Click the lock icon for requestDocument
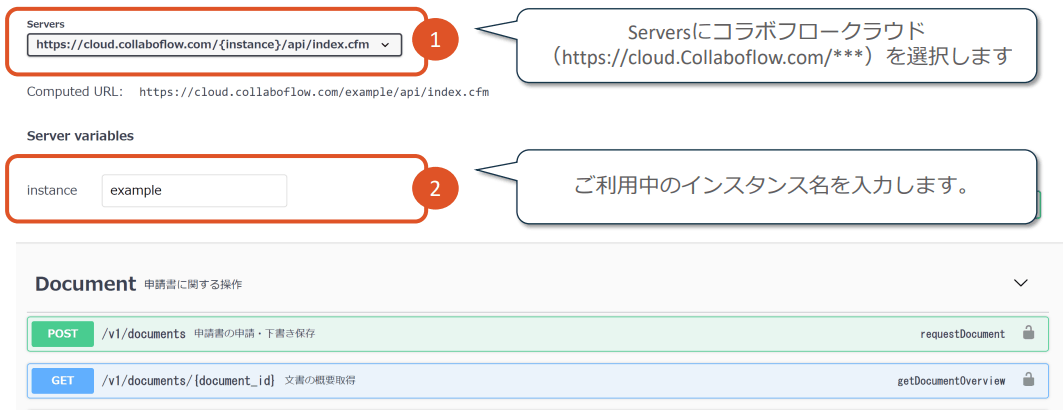 coord(1028,333)
